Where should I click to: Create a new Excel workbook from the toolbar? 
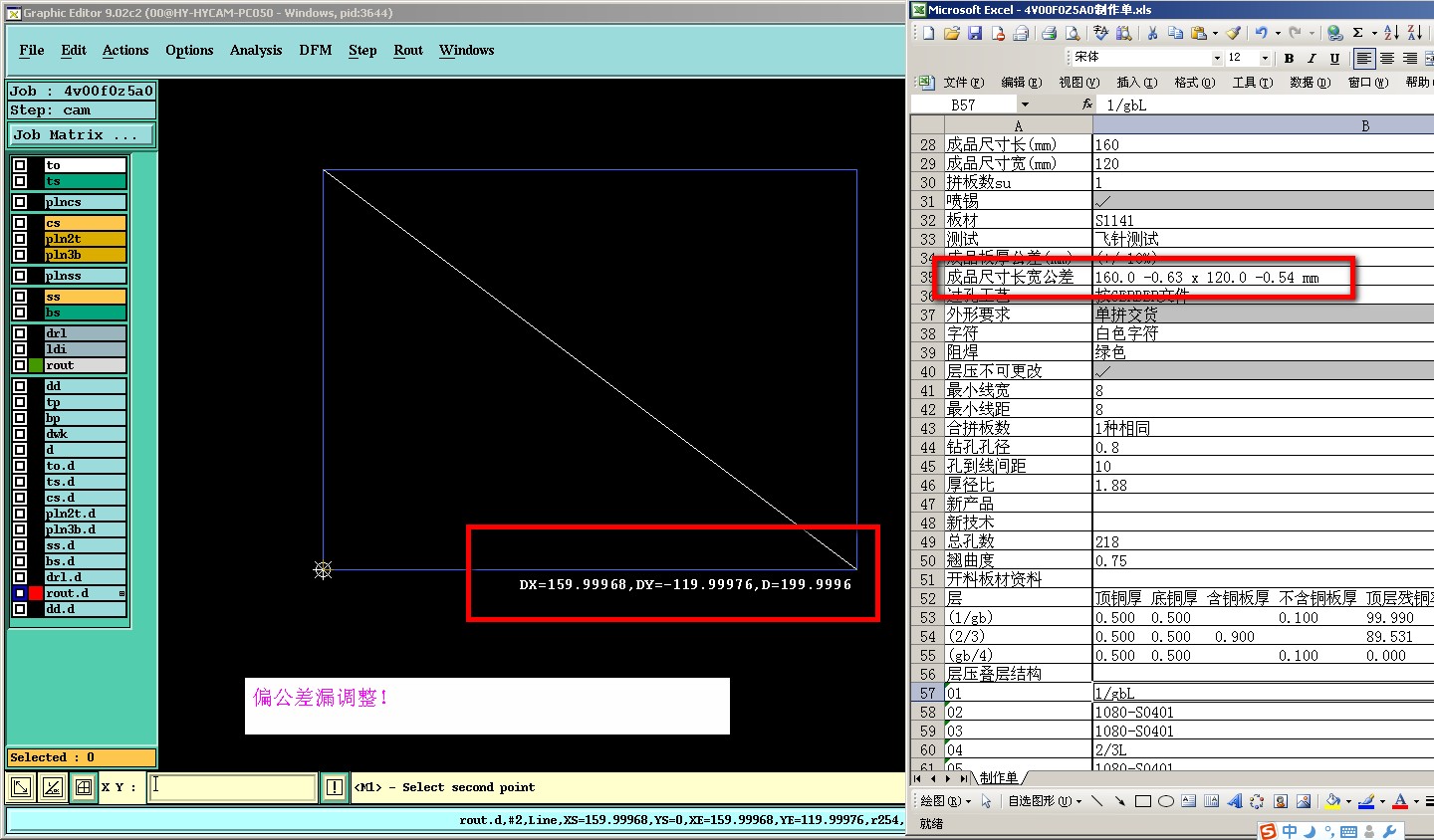pyautogui.click(x=928, y=33)
